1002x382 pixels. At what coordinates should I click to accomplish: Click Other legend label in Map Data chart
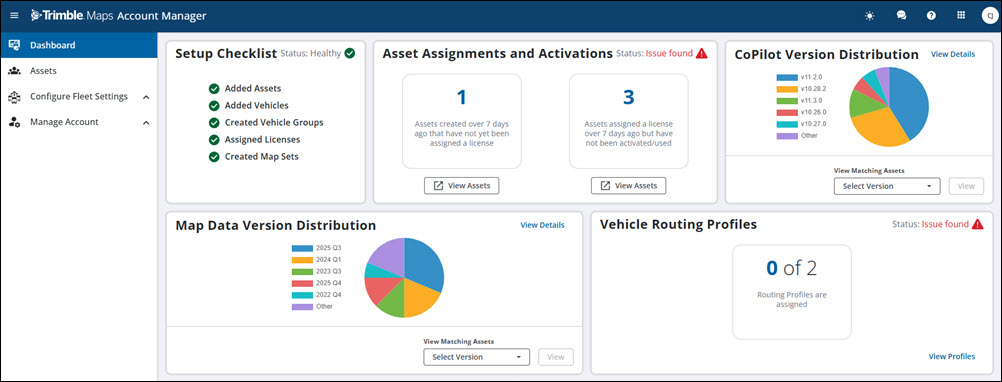click(x=324, y=307)
